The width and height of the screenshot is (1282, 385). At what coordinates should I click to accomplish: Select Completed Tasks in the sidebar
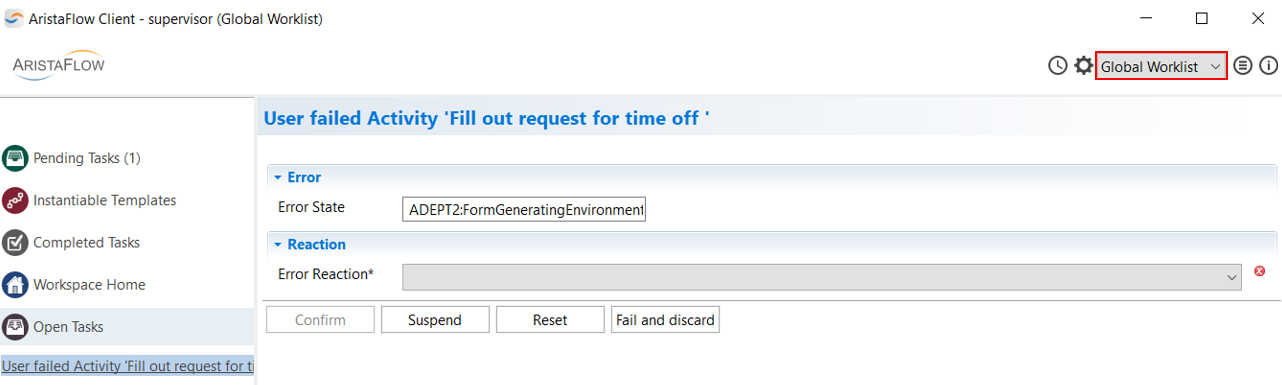click(x=86, y=242)
